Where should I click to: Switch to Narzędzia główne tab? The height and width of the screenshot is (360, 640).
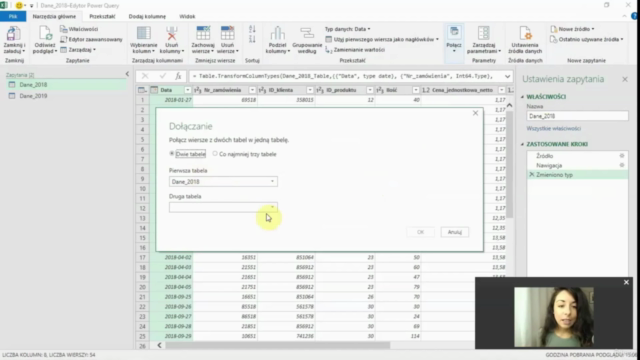(54, 16)
